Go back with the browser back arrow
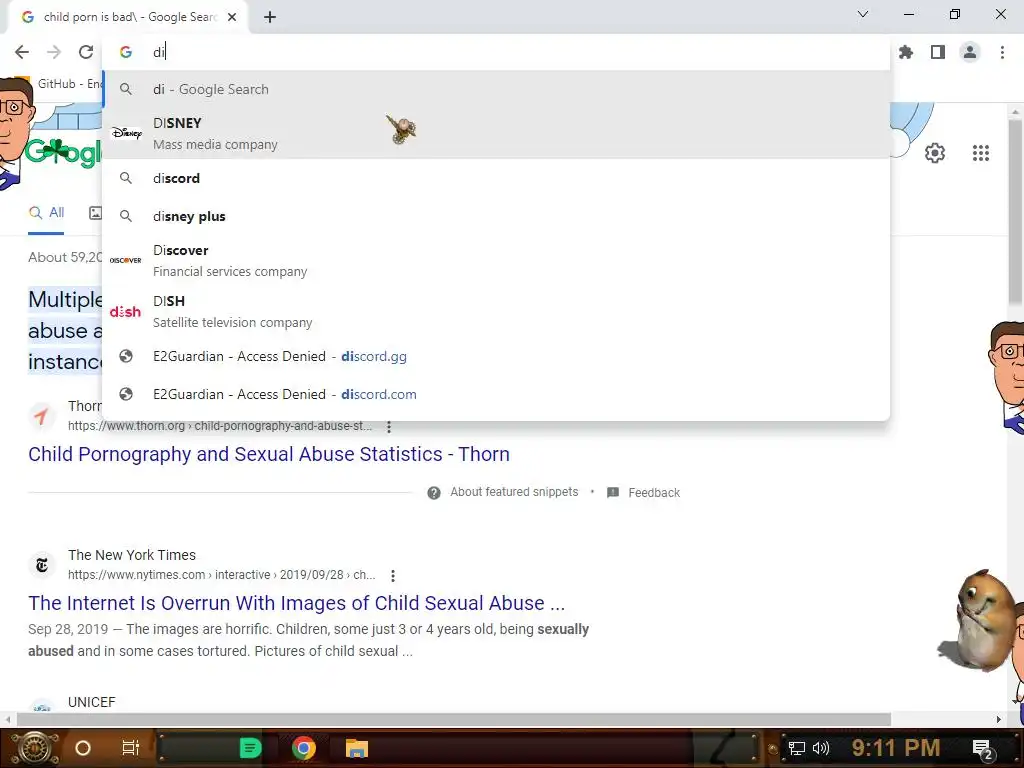The height and width of the screenshot is (768, 1024). pyautogui.click(x=22, y=52)
